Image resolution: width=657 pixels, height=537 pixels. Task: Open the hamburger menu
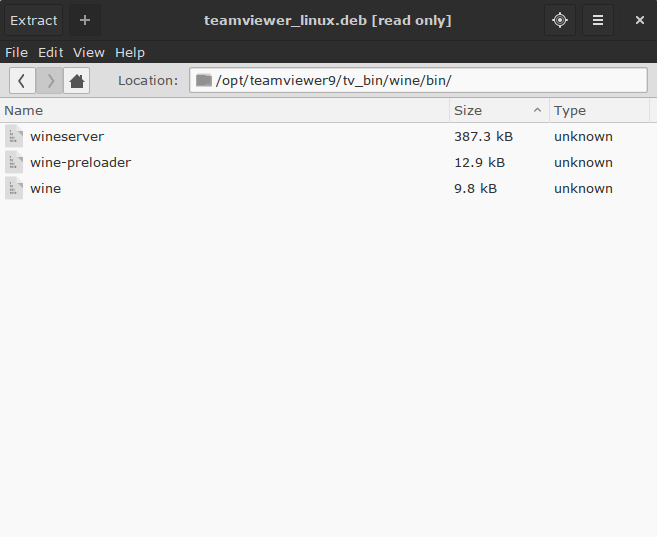[x=598, y=20]
